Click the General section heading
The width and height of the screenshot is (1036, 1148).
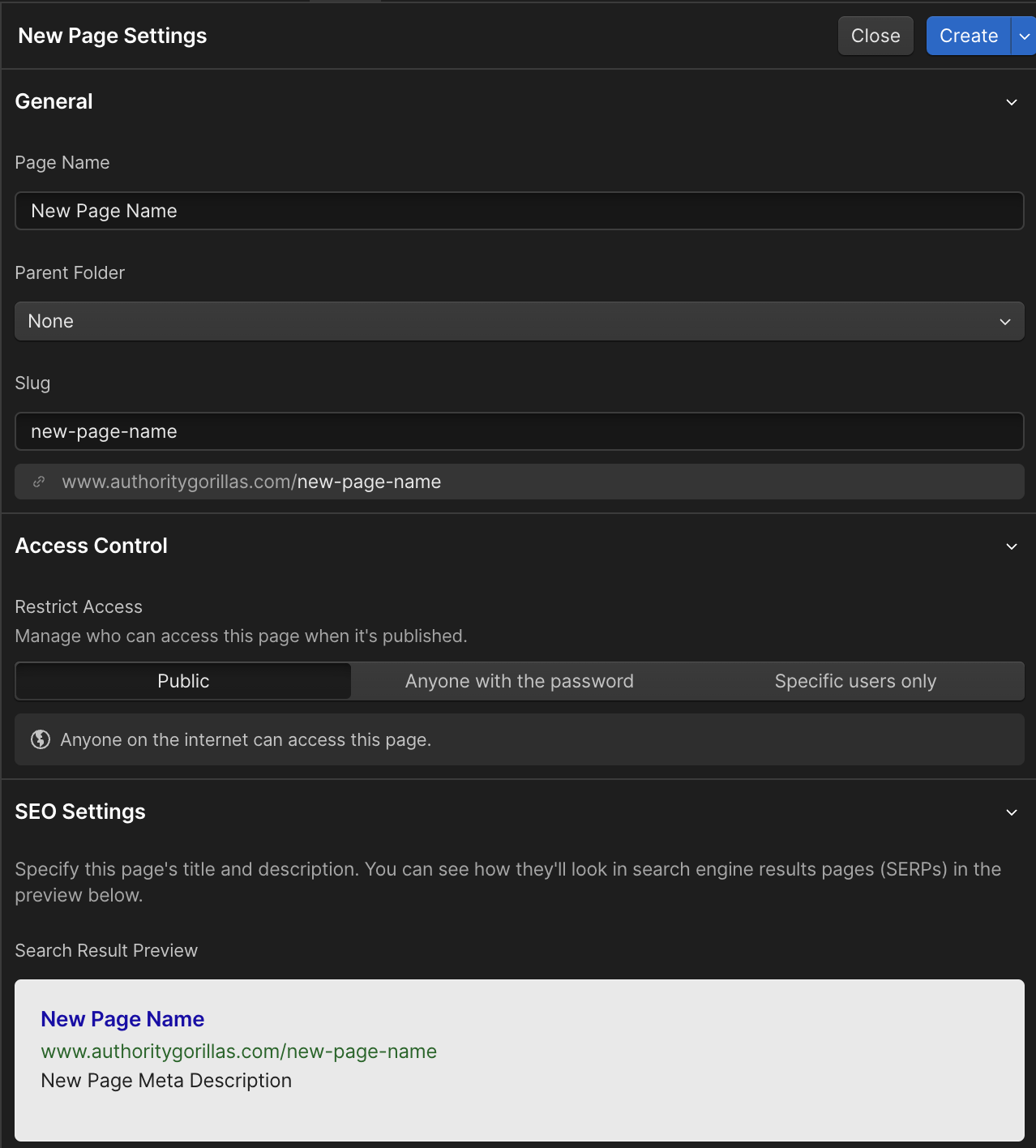[54, 101]
